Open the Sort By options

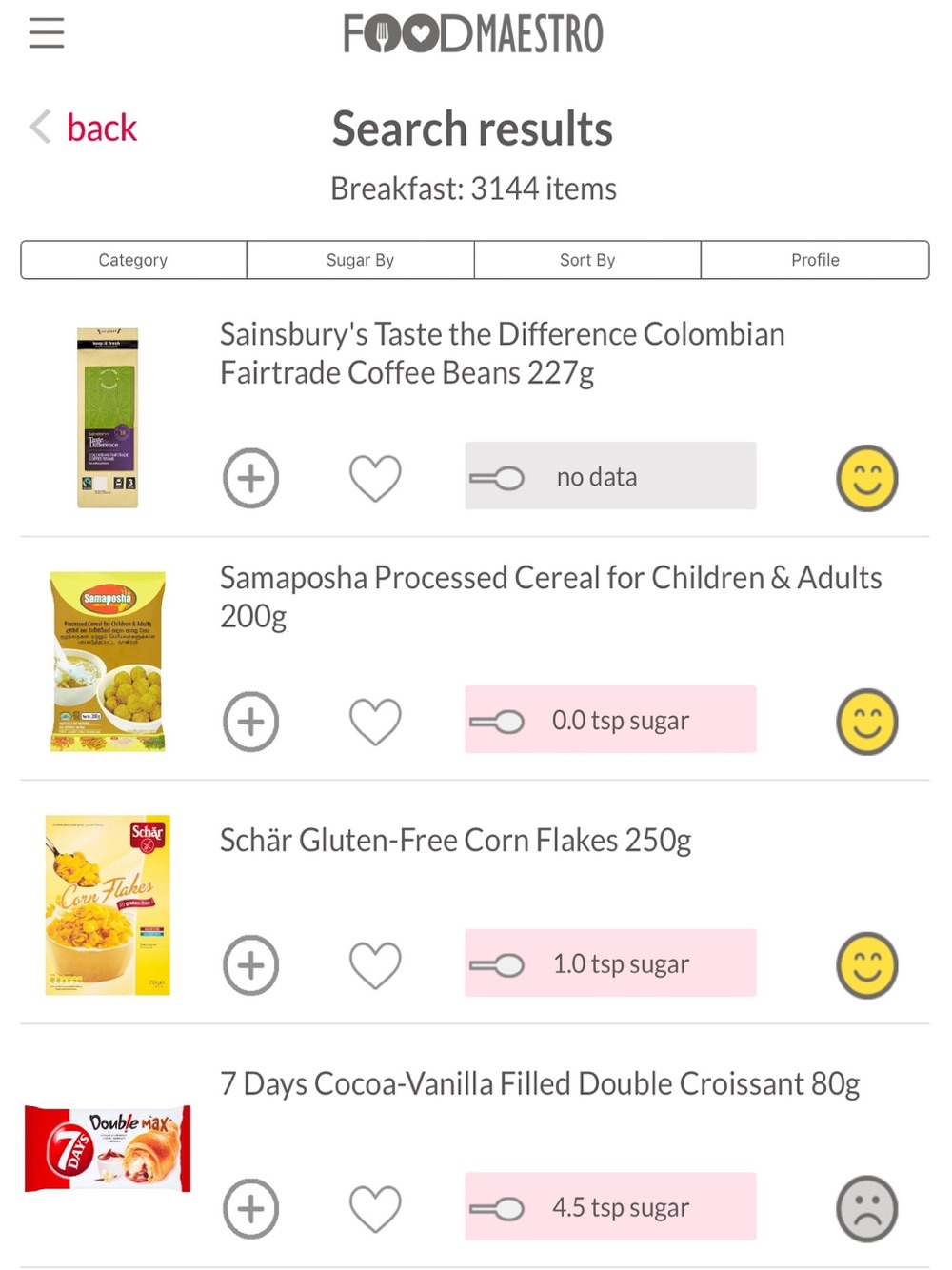pos(587,260)
